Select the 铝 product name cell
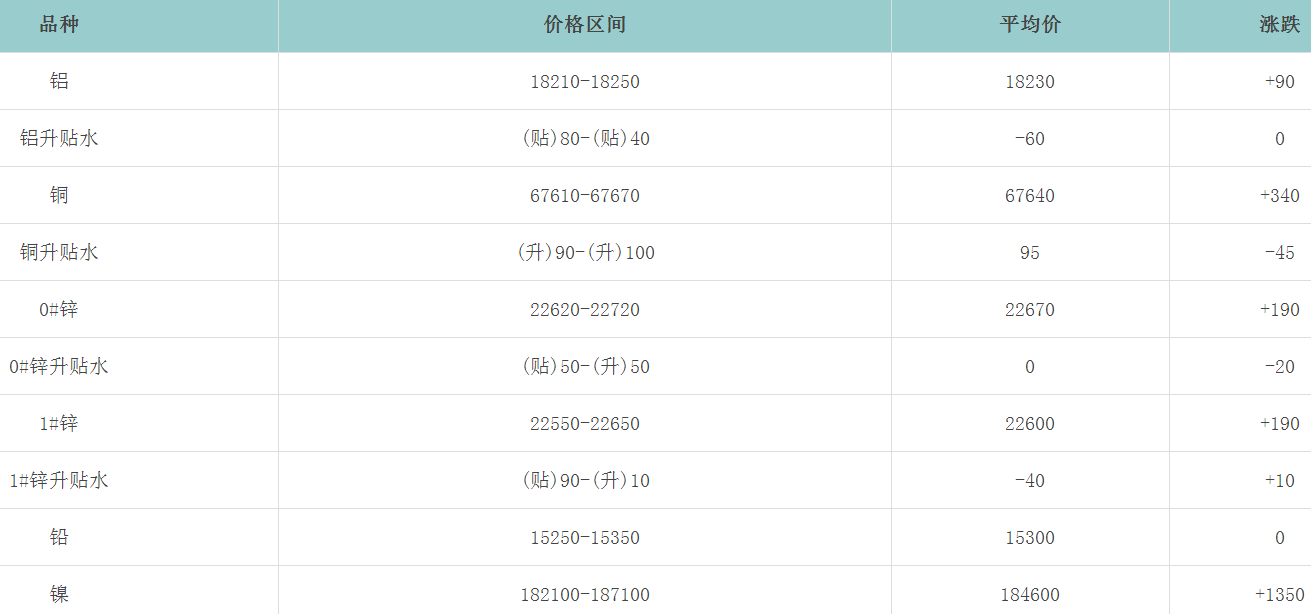The width and height of the screenshot is (1311, 614). (x=59, y=81)
